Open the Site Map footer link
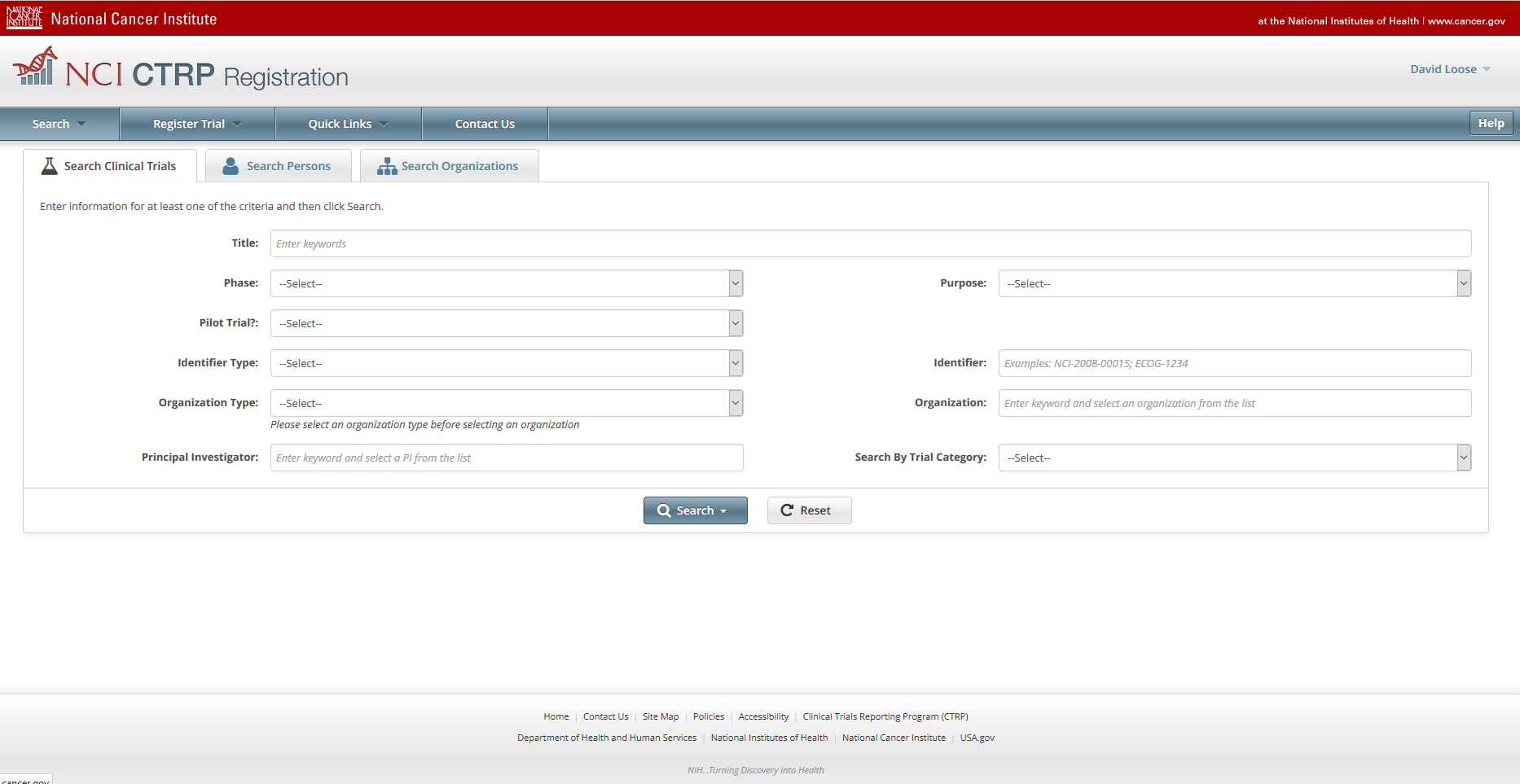 (x=661, y=716)
